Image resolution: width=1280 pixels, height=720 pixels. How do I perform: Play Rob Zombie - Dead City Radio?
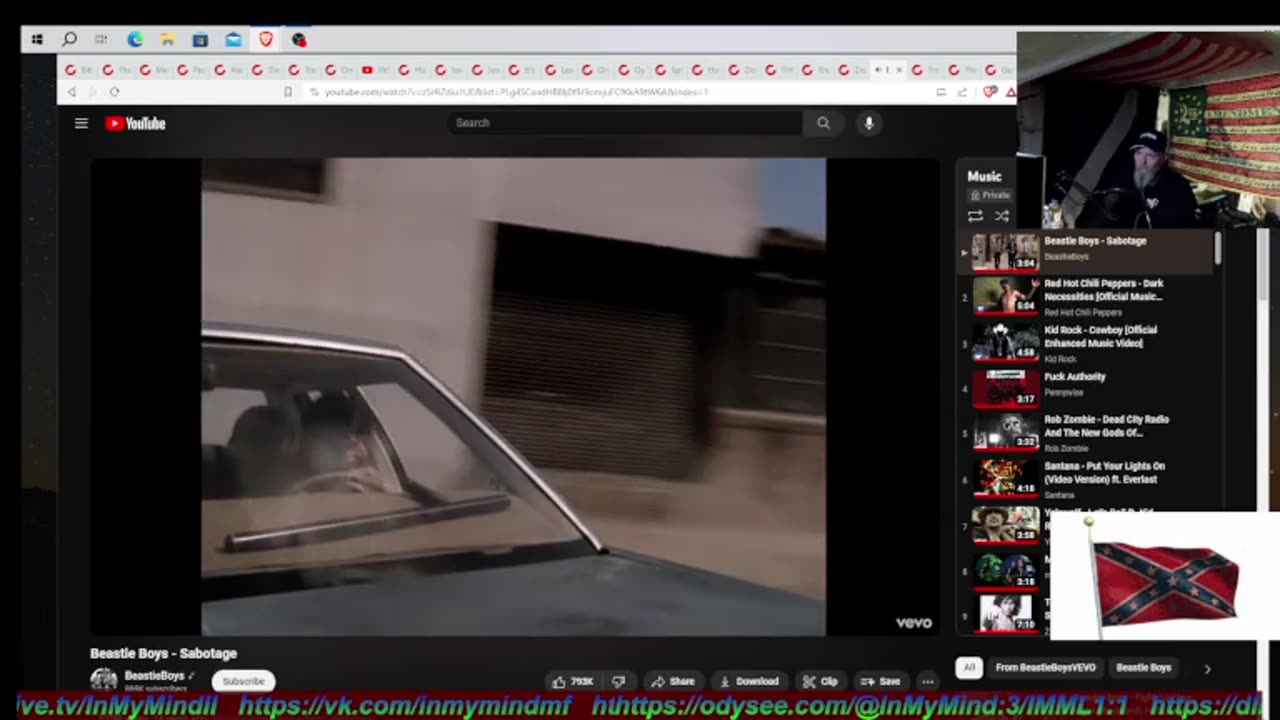click(1087, 433)
